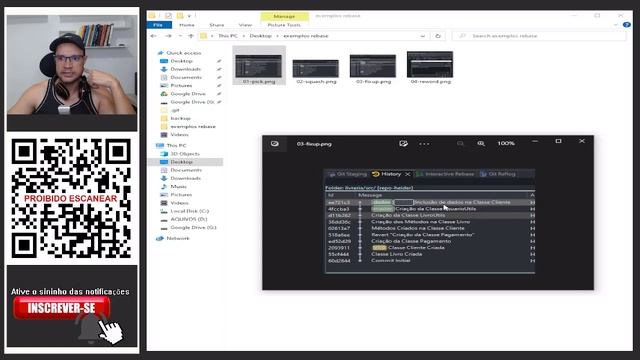Open the Explorer Help icon
The height and width of the screenshot is (360, 640).
(x=627, y=25)
